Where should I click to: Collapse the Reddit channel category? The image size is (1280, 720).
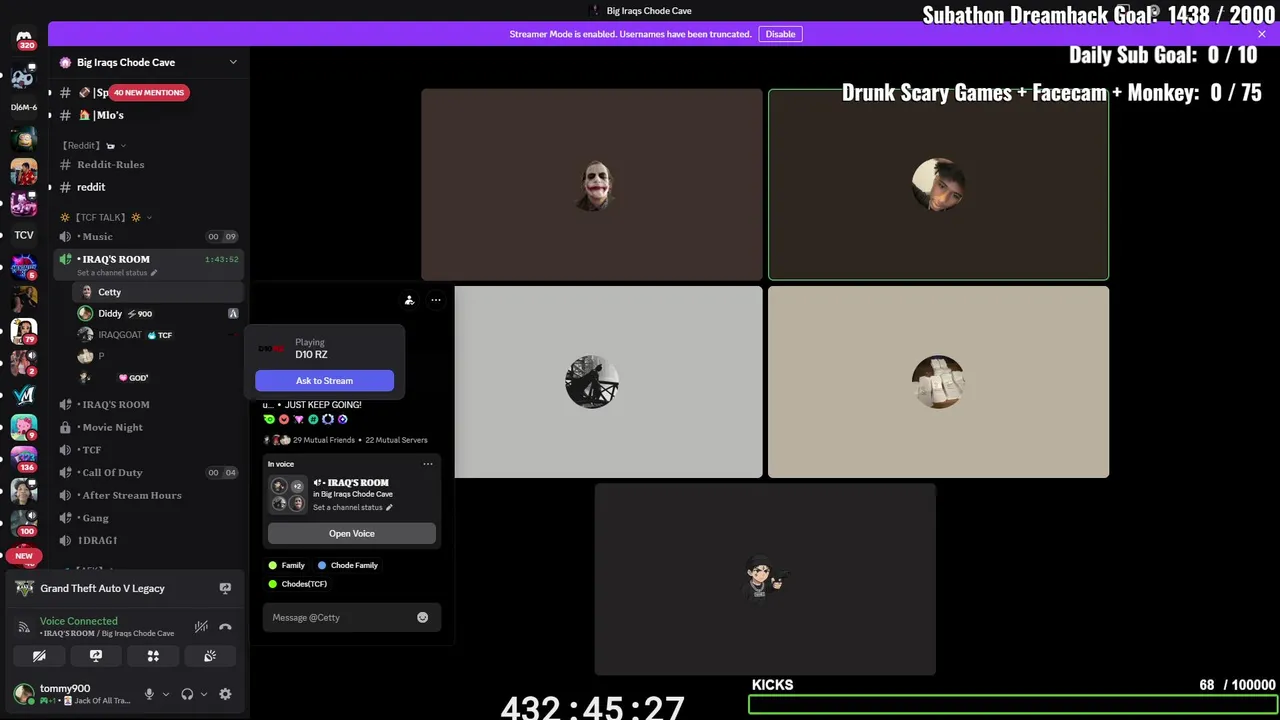[93, 145]
